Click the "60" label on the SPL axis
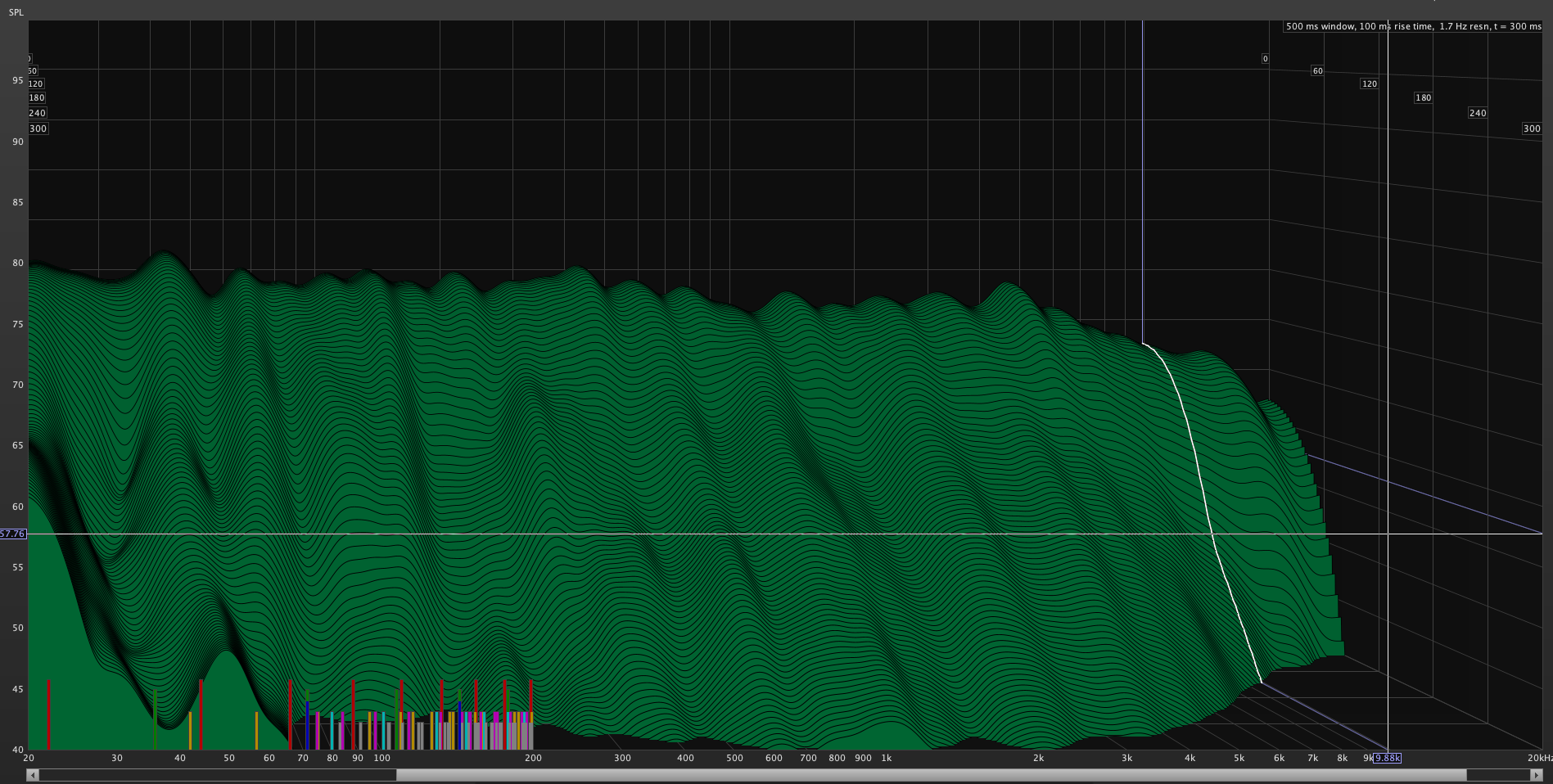The image size is (1553, 784). coord(18,507)
